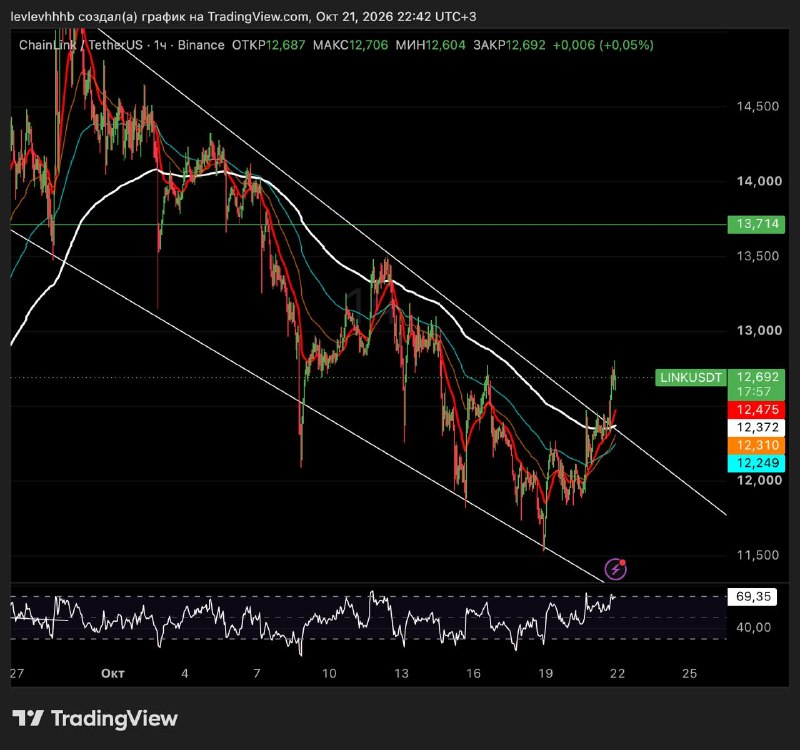800x750 pixels.
Task: Click the green 12,692 current price label
Action: pyautogui.click(x=757, y=377)
